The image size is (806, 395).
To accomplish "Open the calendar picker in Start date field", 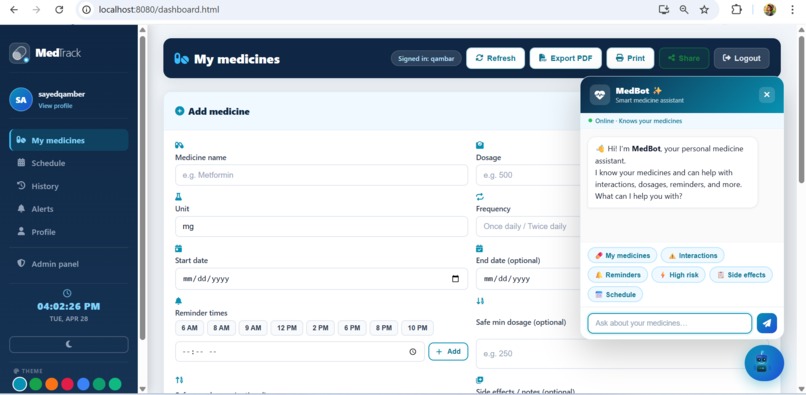I will pos(455,279).
